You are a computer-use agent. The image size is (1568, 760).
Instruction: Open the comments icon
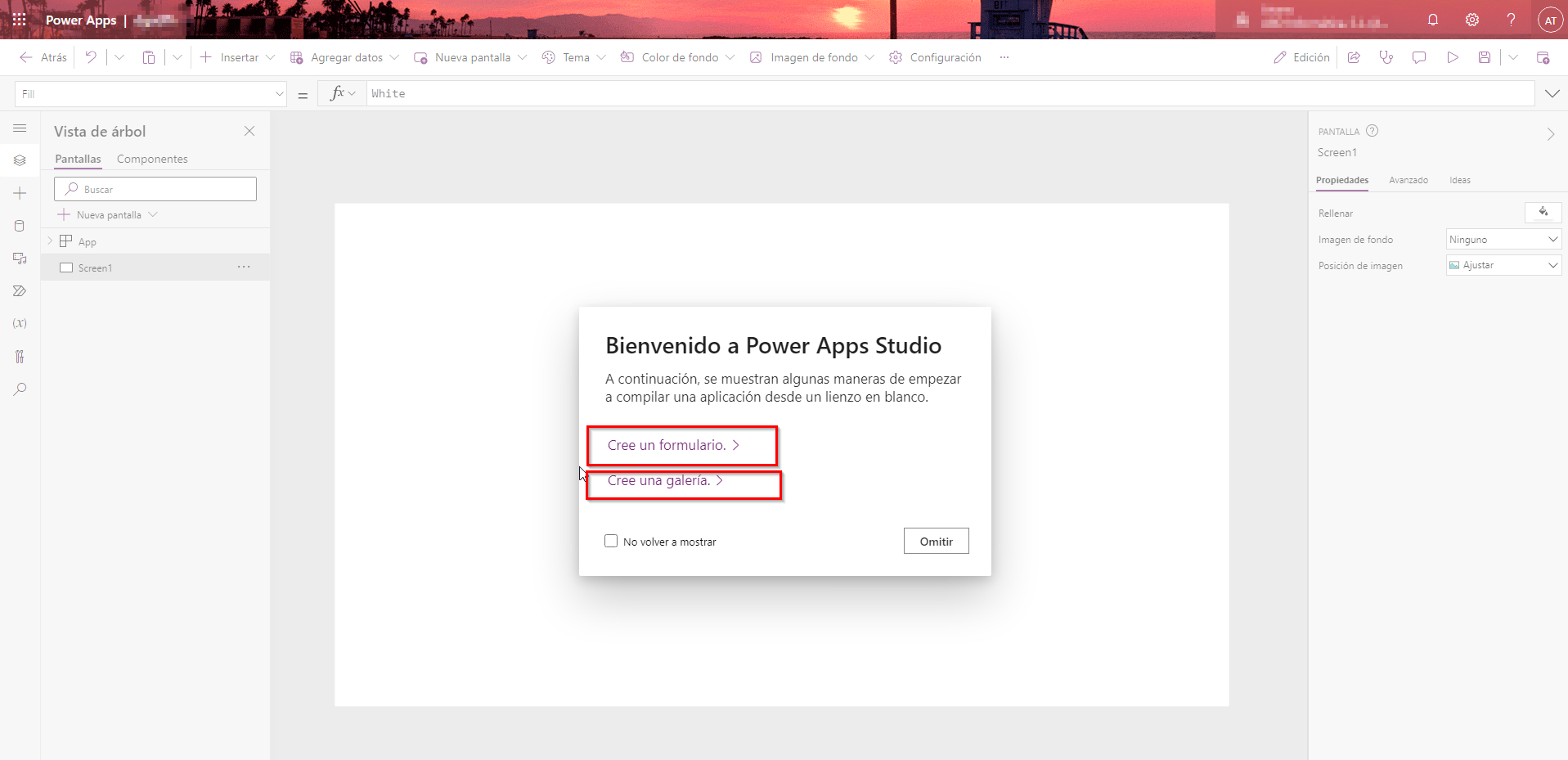[x=1419, y=57]
